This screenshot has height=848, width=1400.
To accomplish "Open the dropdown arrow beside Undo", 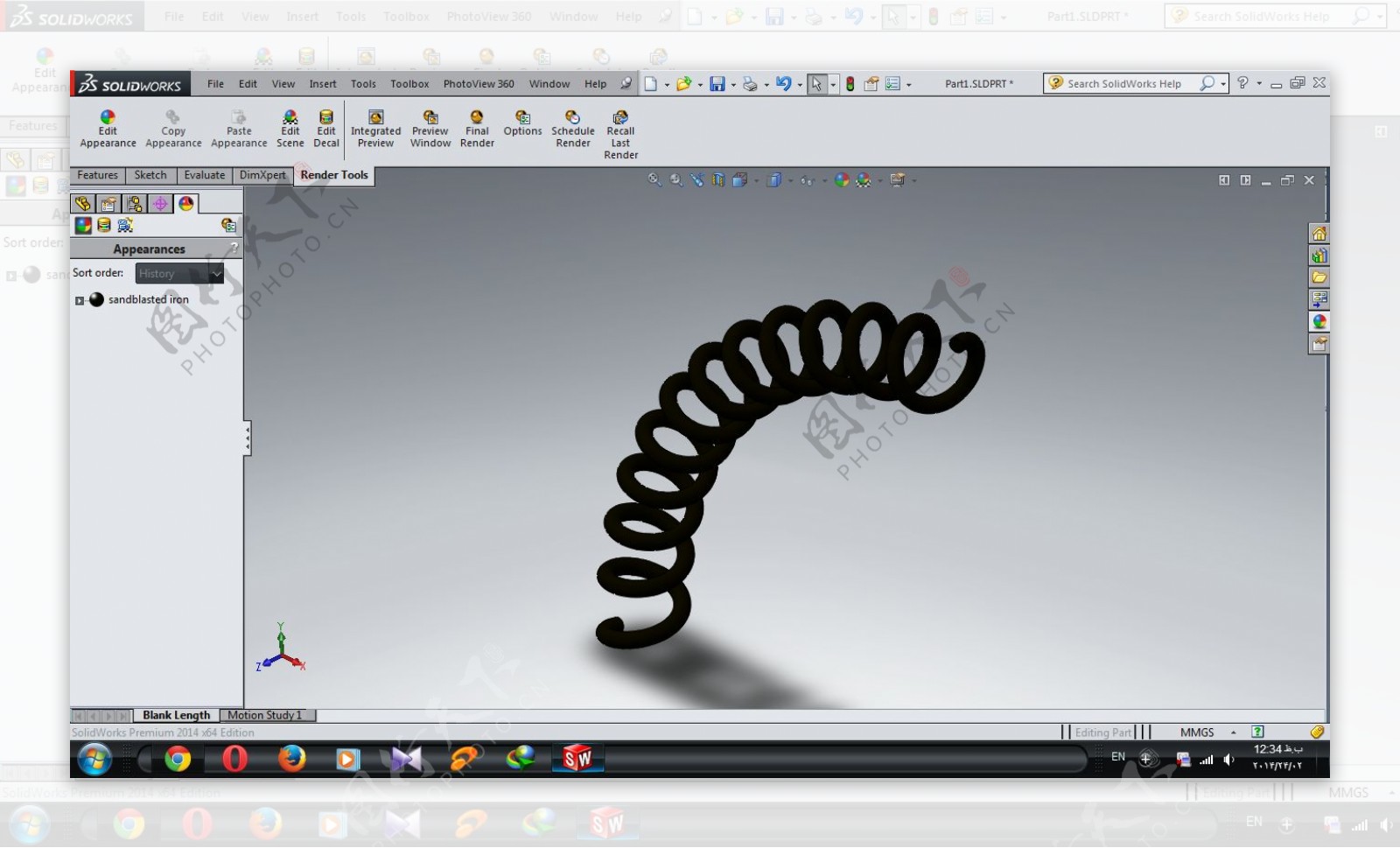I will tap(800, 85).
